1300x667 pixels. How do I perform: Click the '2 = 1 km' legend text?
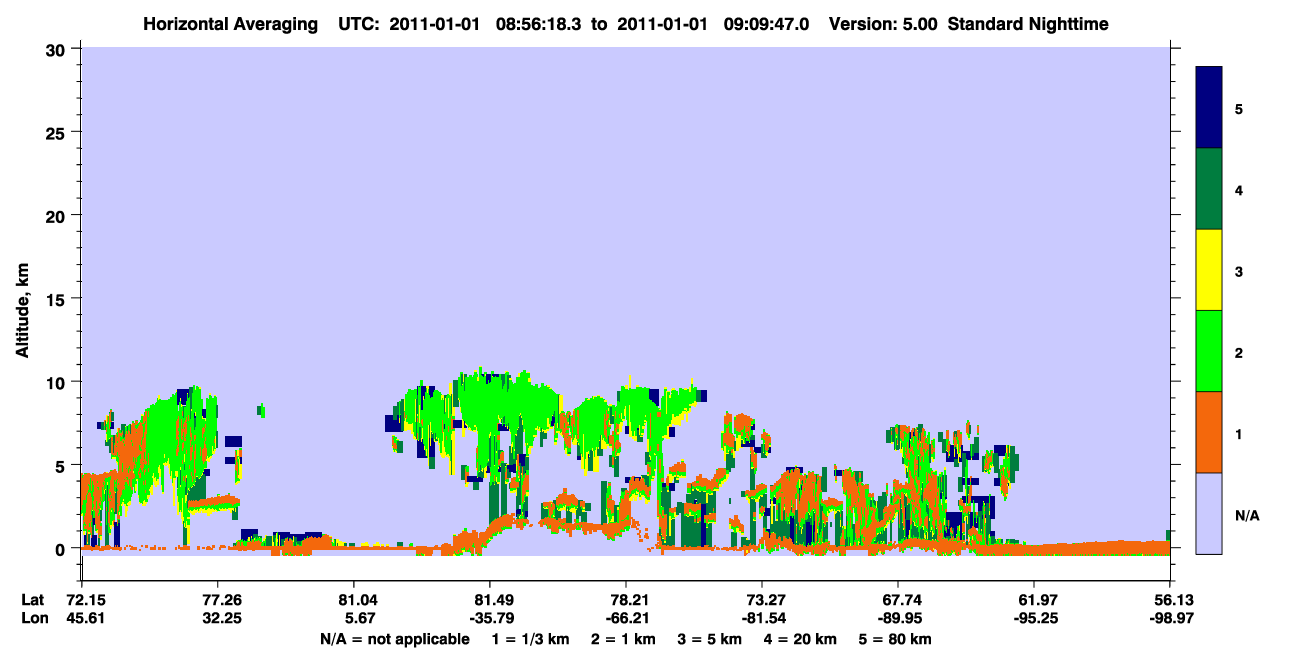pos(623,640)
